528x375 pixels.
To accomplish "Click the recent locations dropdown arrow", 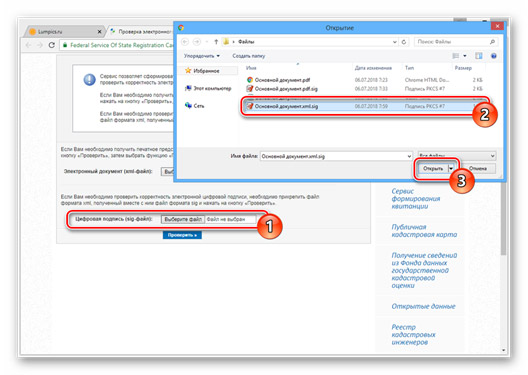I will pyautogui.click(x=207, y=42).
